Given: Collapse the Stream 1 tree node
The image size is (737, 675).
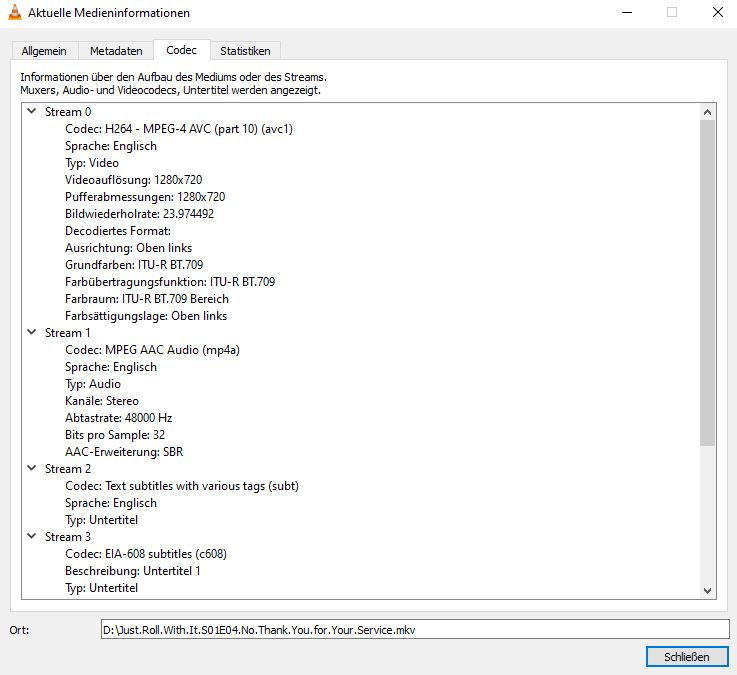Looking at the screenshot, I should click(32, 333).
